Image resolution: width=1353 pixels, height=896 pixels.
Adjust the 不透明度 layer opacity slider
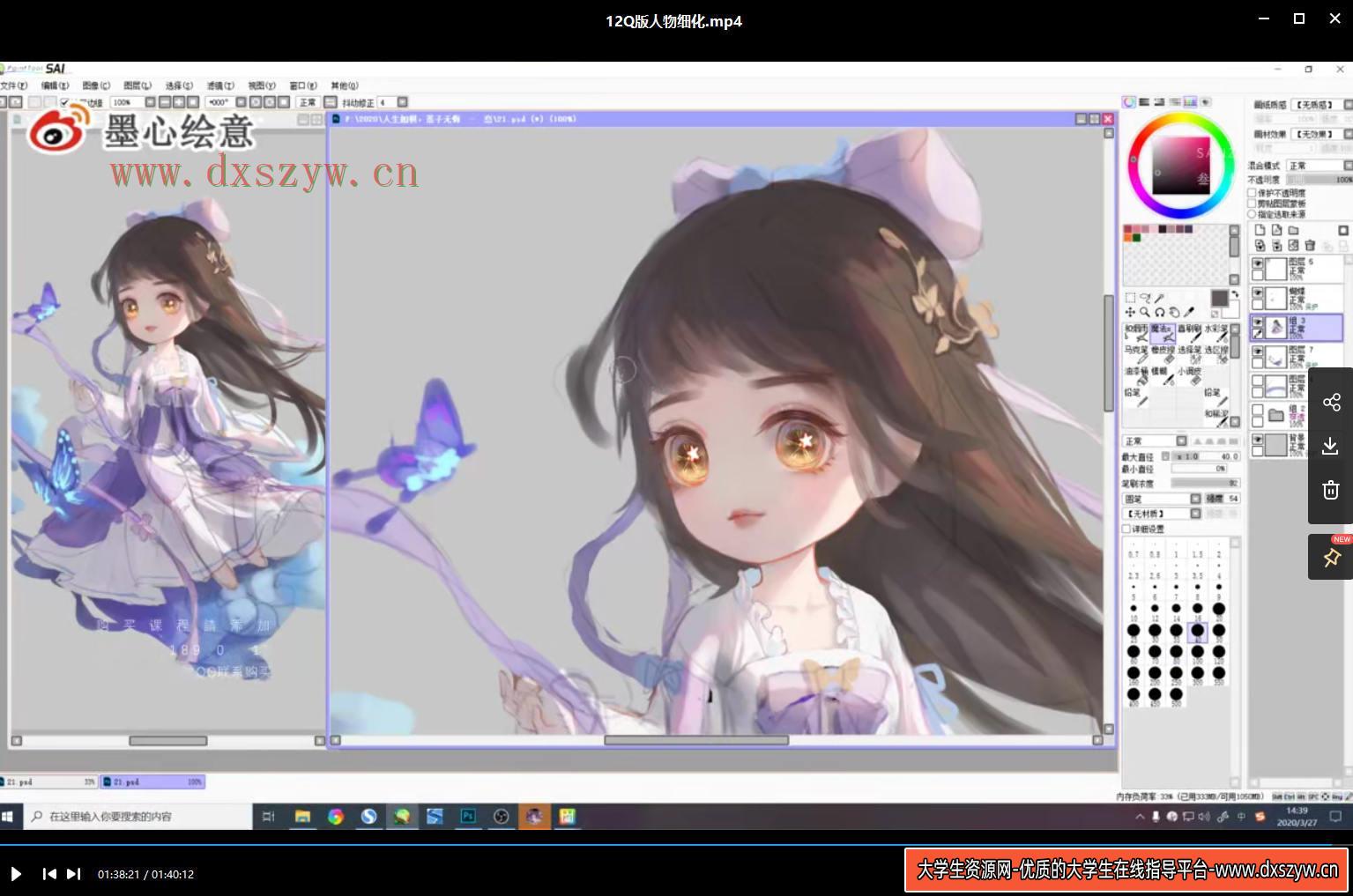(x=1320, y=180)
